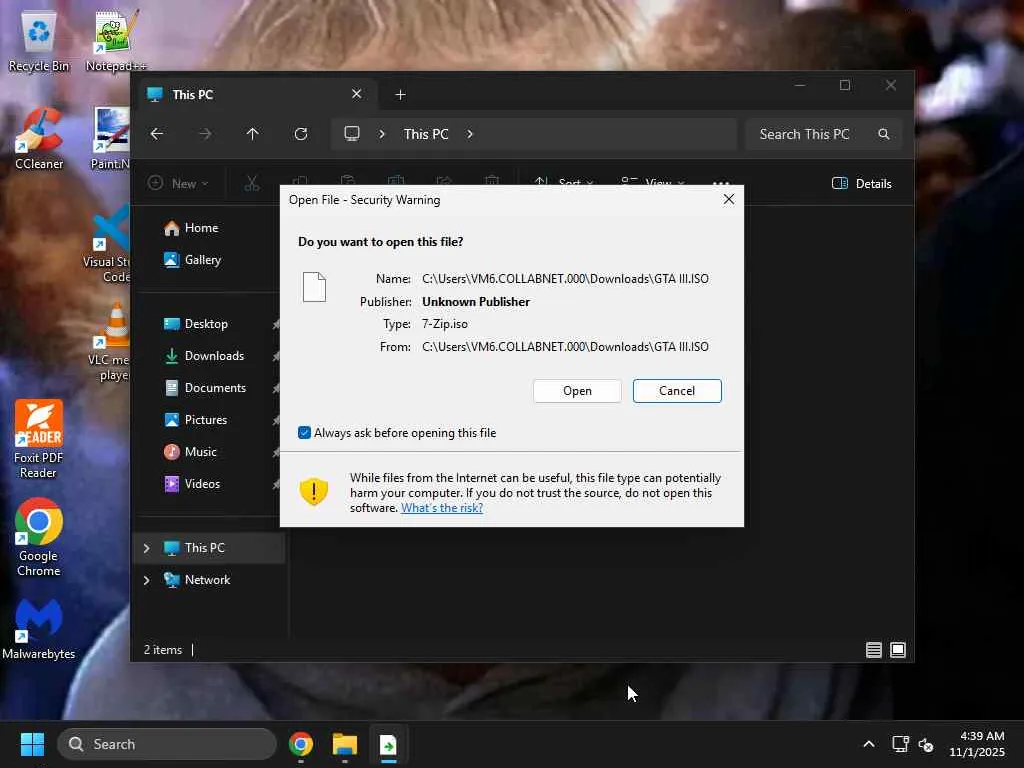Select the Visual Studio Code desktop icon
1024x768 pixels.
click(108, 244)
